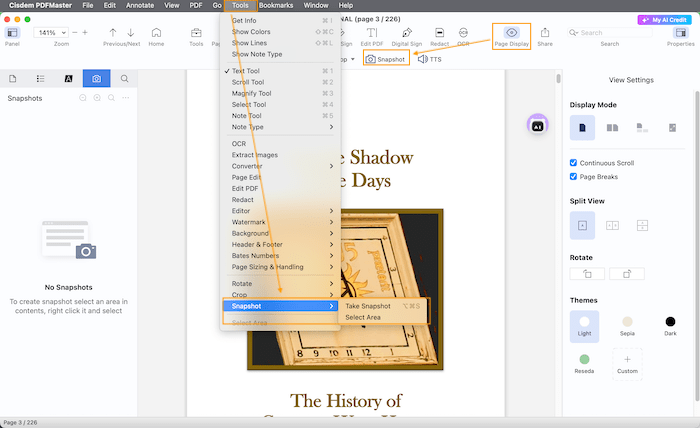Open the Digital Sign tool
Viewport: 700px width, 428px height.
(407, 33)
